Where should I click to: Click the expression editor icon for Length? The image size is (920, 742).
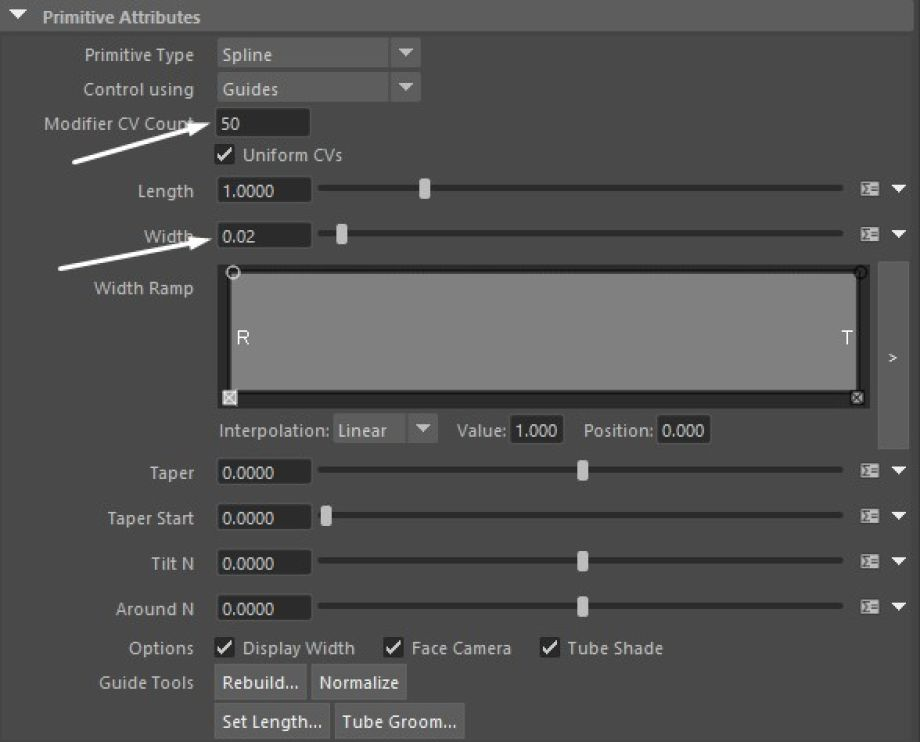click(869, 189)
